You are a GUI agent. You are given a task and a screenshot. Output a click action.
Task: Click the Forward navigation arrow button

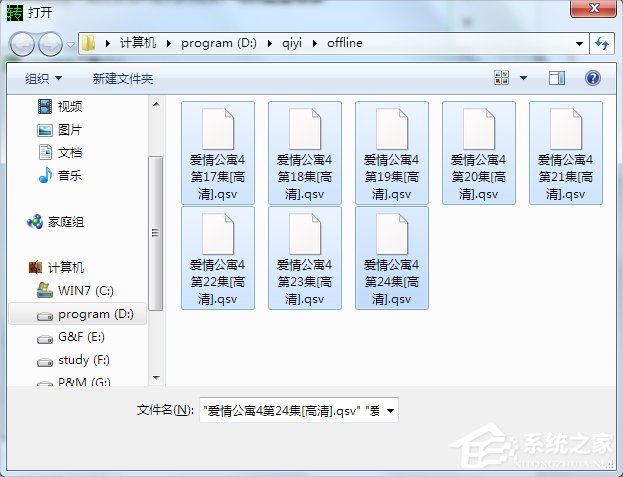click(50, 44)
